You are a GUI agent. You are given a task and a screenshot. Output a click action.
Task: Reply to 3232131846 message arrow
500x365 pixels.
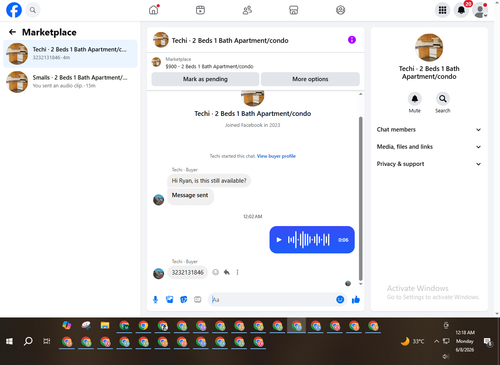[227, 272]
